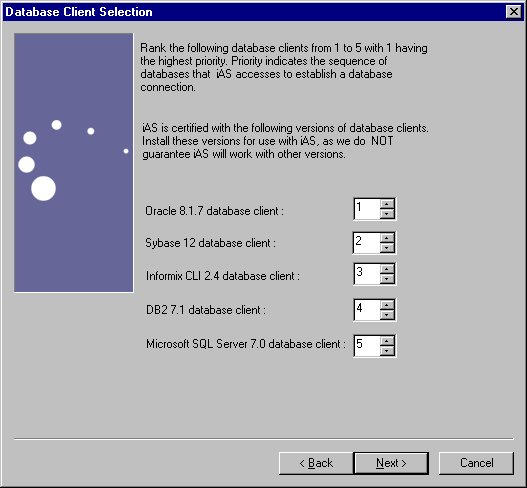Click Sybase 12 client spinner up arrow
Image resolution: width=527 pixels, height=488 pixels.
coord(387,238)
